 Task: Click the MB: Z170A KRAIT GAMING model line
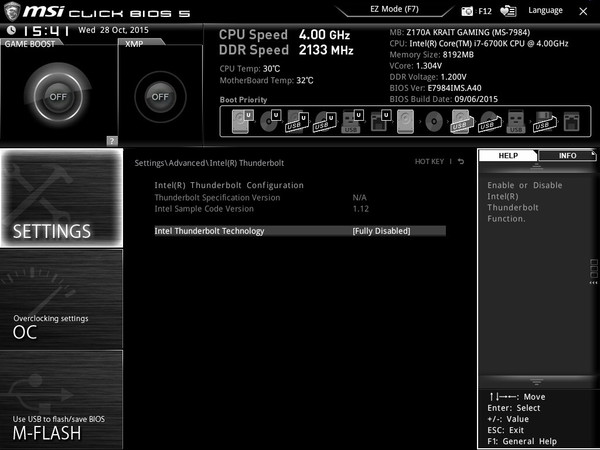[460, 32]
